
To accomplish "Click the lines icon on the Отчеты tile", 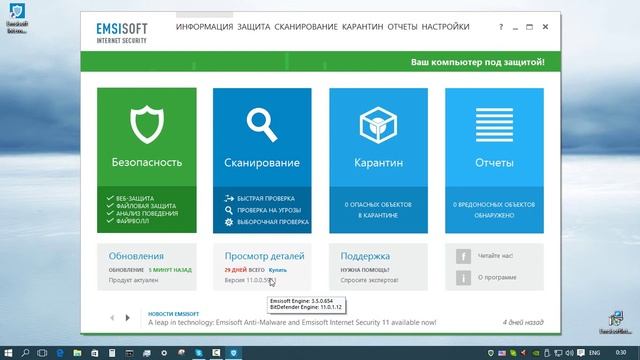I will (494, 125).
